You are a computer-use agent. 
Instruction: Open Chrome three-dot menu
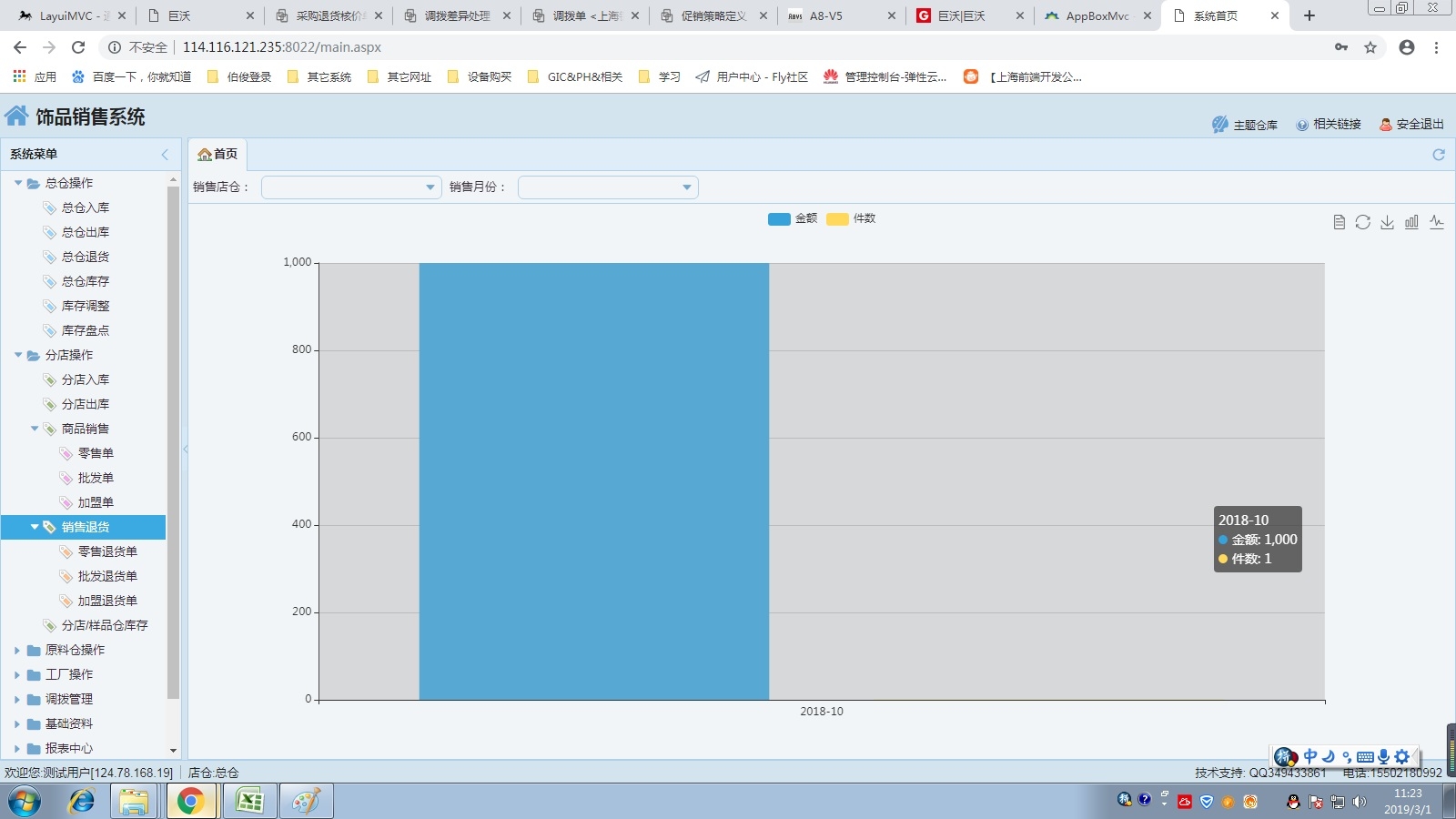(1436, 47)
